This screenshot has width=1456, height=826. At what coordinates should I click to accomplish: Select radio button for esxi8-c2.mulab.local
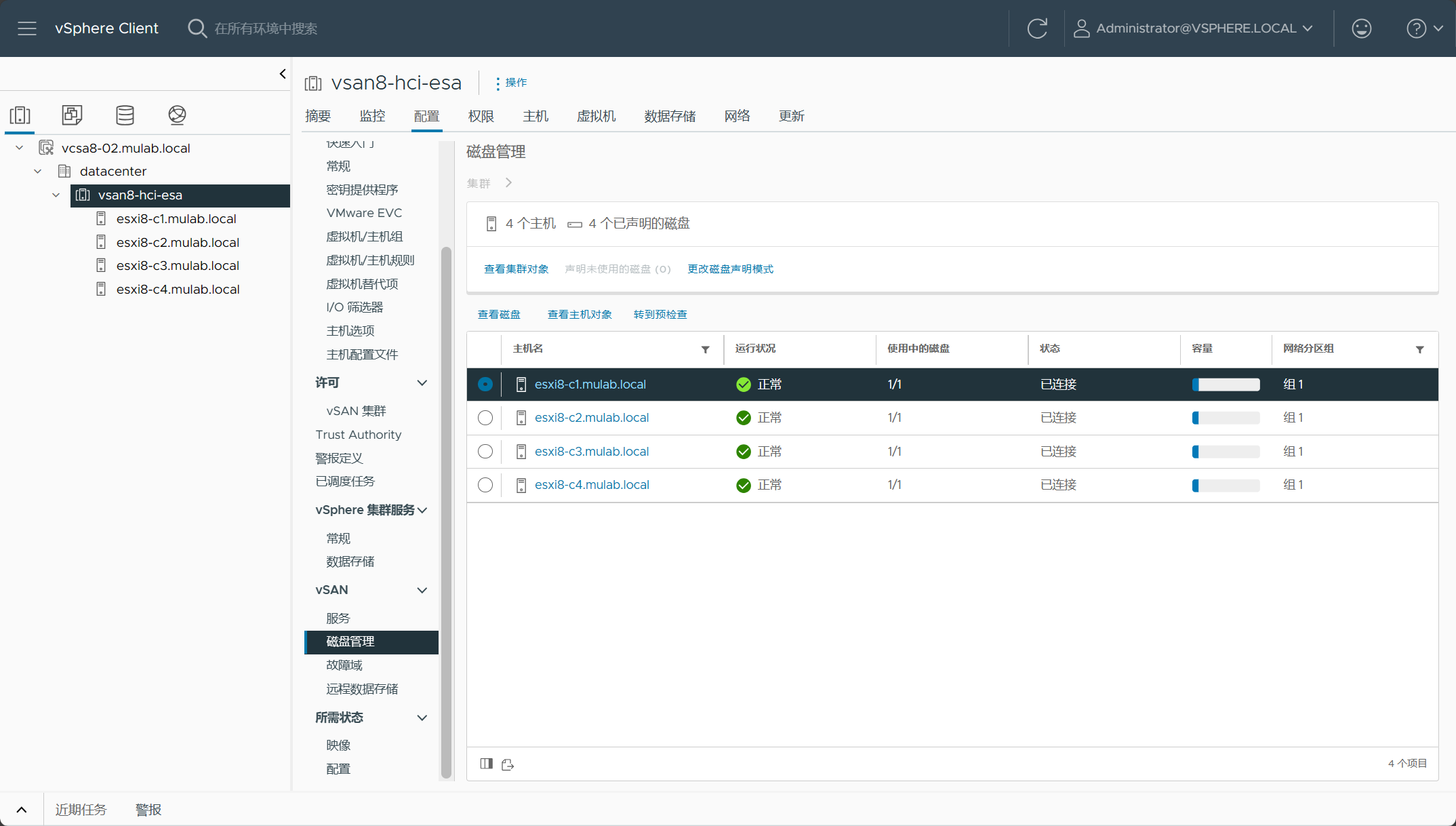pos(485,418)
